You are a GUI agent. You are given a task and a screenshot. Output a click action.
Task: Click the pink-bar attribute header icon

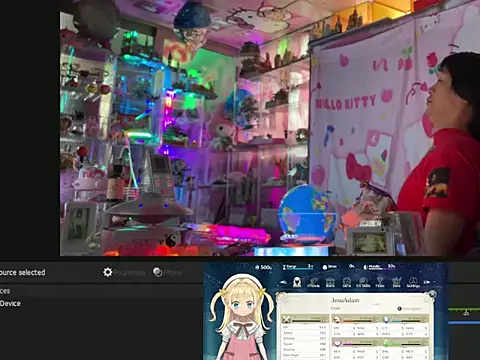click(337, 343)
